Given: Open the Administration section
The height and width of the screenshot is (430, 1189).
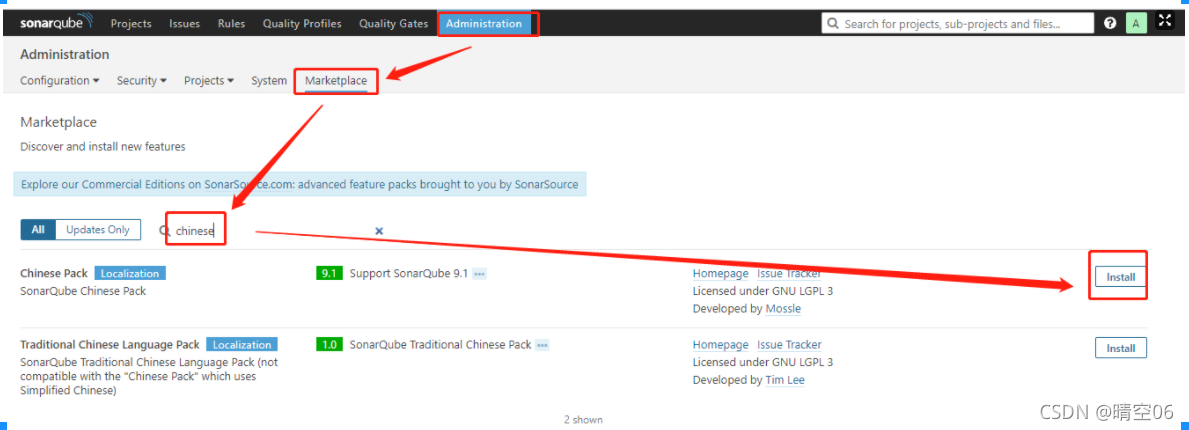Looking at the screenshot, I should click(484, 24).
